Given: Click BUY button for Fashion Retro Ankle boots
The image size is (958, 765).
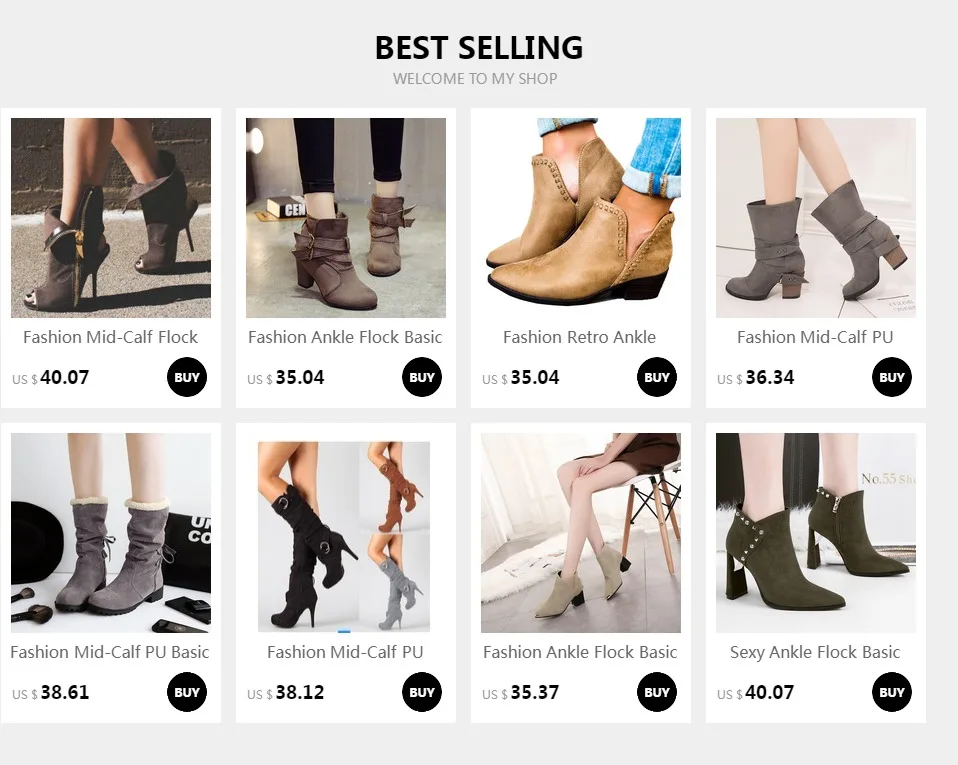Looking at the screenshot, I should (657, 377).
